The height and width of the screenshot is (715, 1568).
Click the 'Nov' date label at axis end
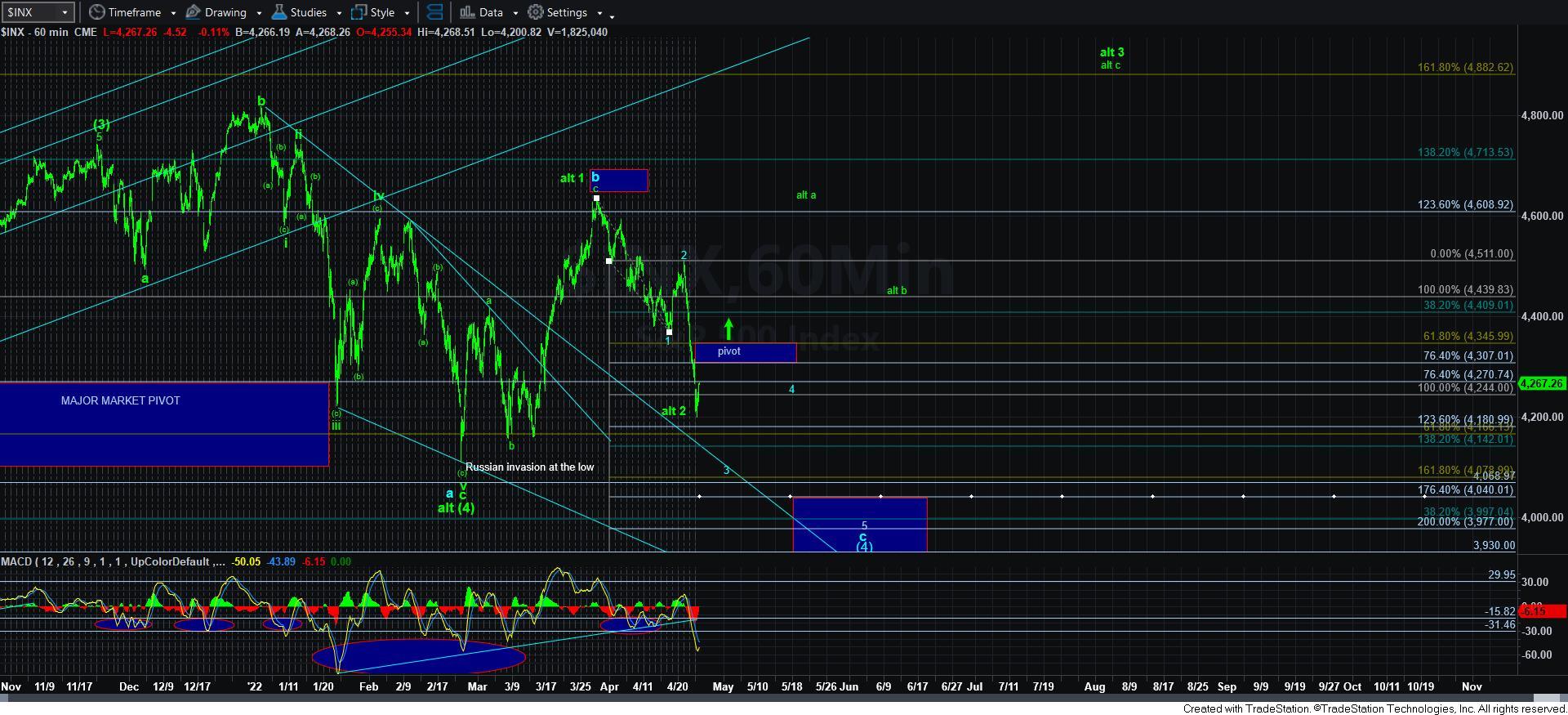tap(1472, 687)
